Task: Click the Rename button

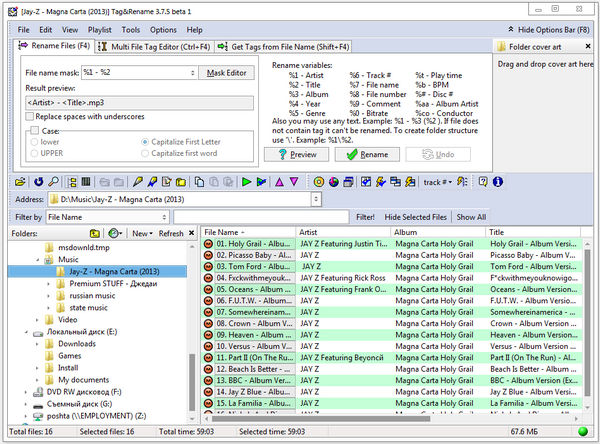Action: 366,155
